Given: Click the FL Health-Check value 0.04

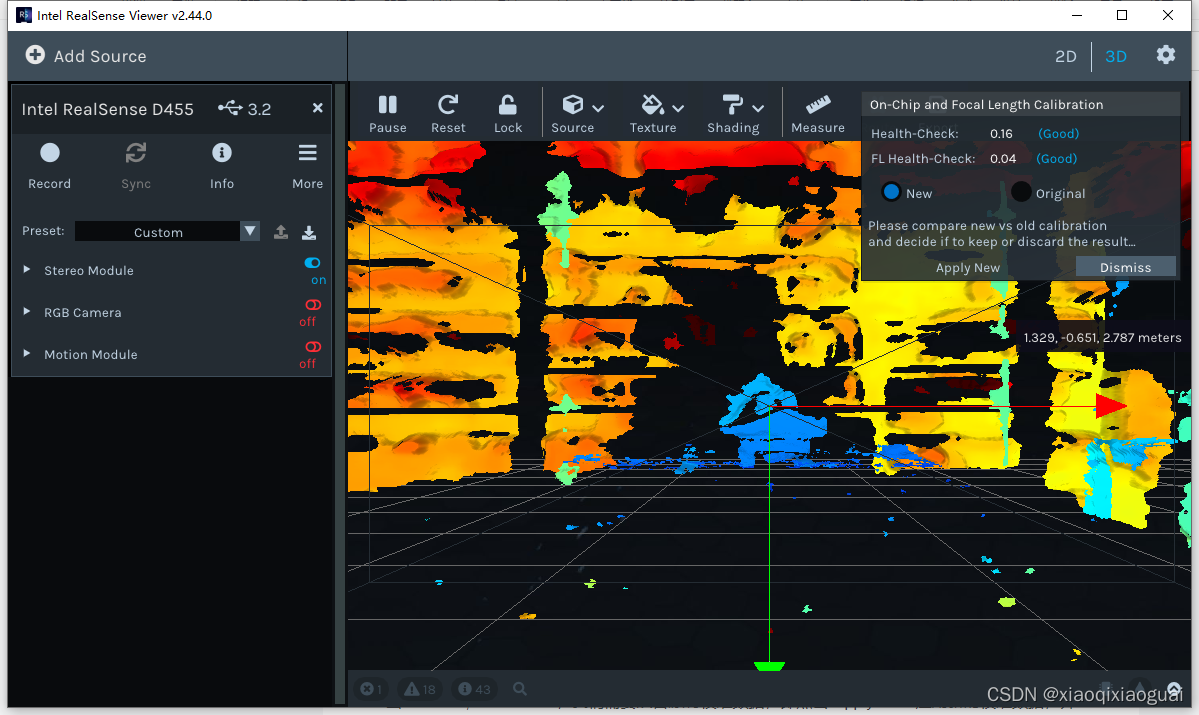Looking at the screenshot, I should click(x=1002, y=158).
